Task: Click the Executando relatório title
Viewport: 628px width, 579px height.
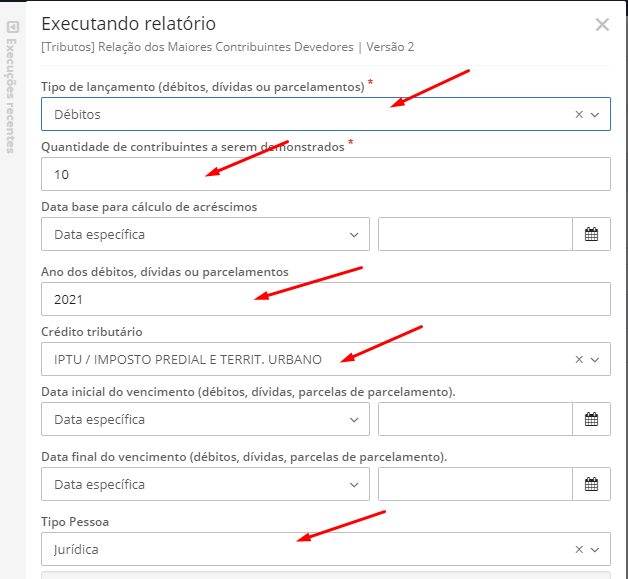Action: click(129, 24)
